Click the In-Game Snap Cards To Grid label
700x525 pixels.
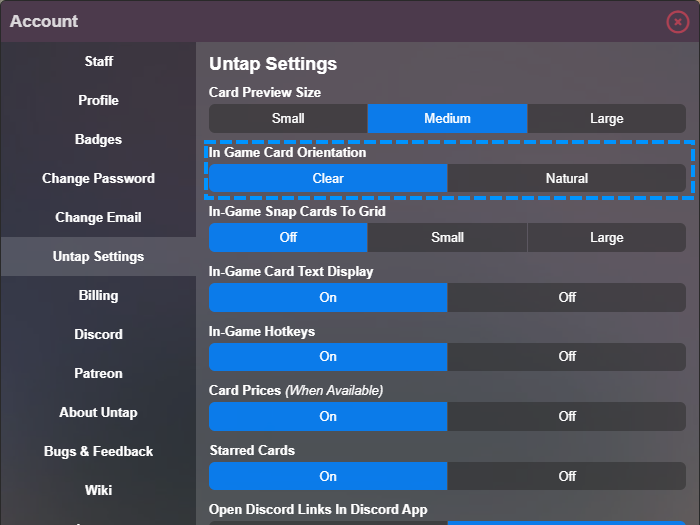pyautogui.click(x=297, y=212)
